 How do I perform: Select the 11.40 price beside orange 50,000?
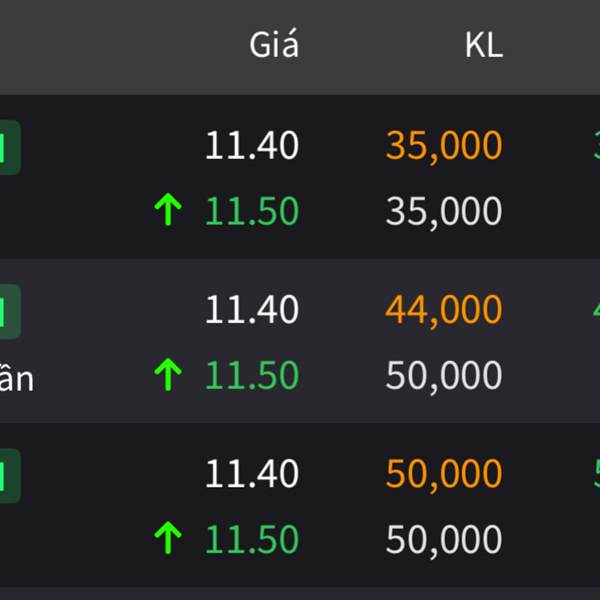(252, 473)
